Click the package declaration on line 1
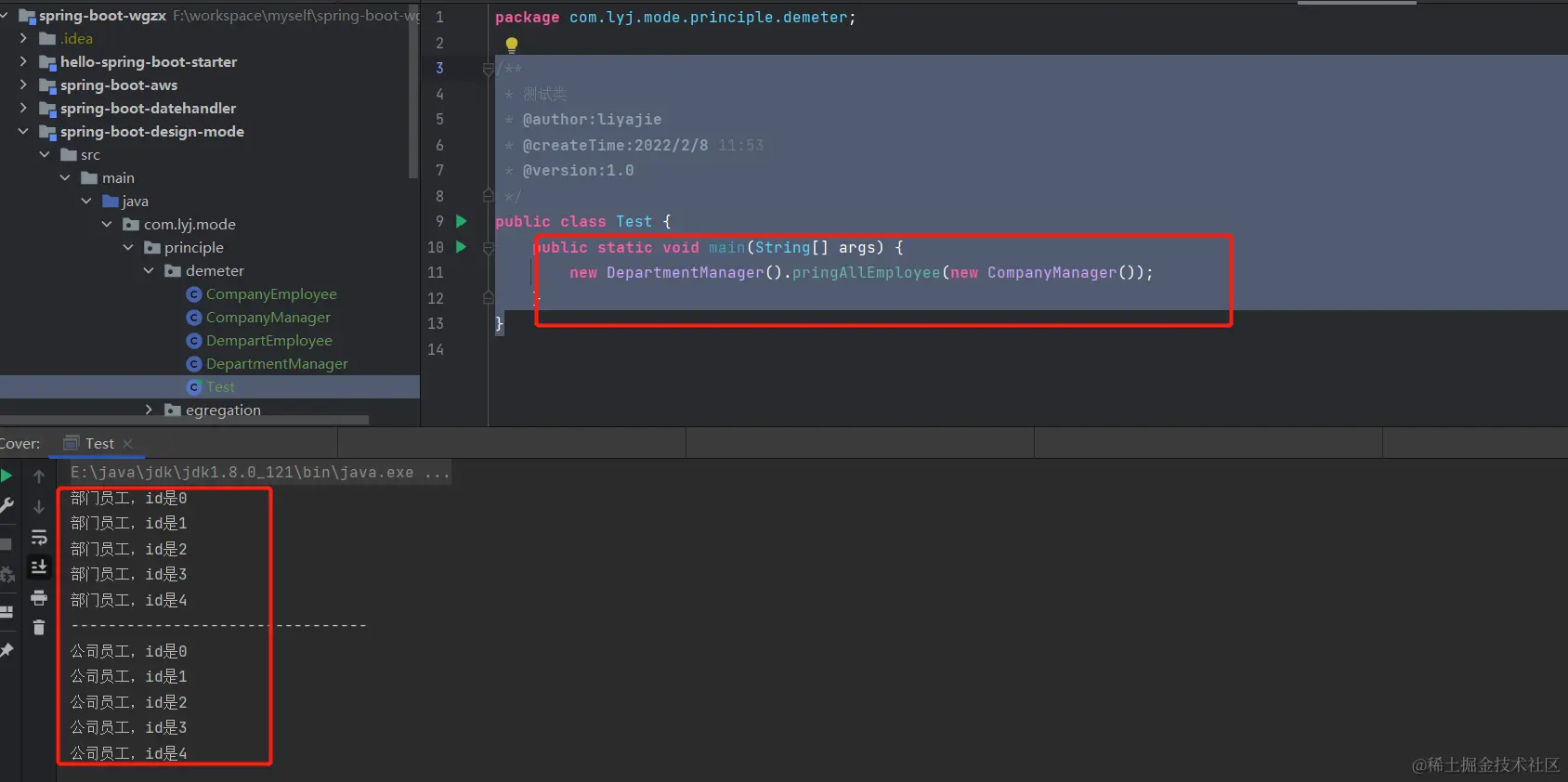Image resolution: width=1568 pixels, height=782 pixels. [x=675, y=18]
